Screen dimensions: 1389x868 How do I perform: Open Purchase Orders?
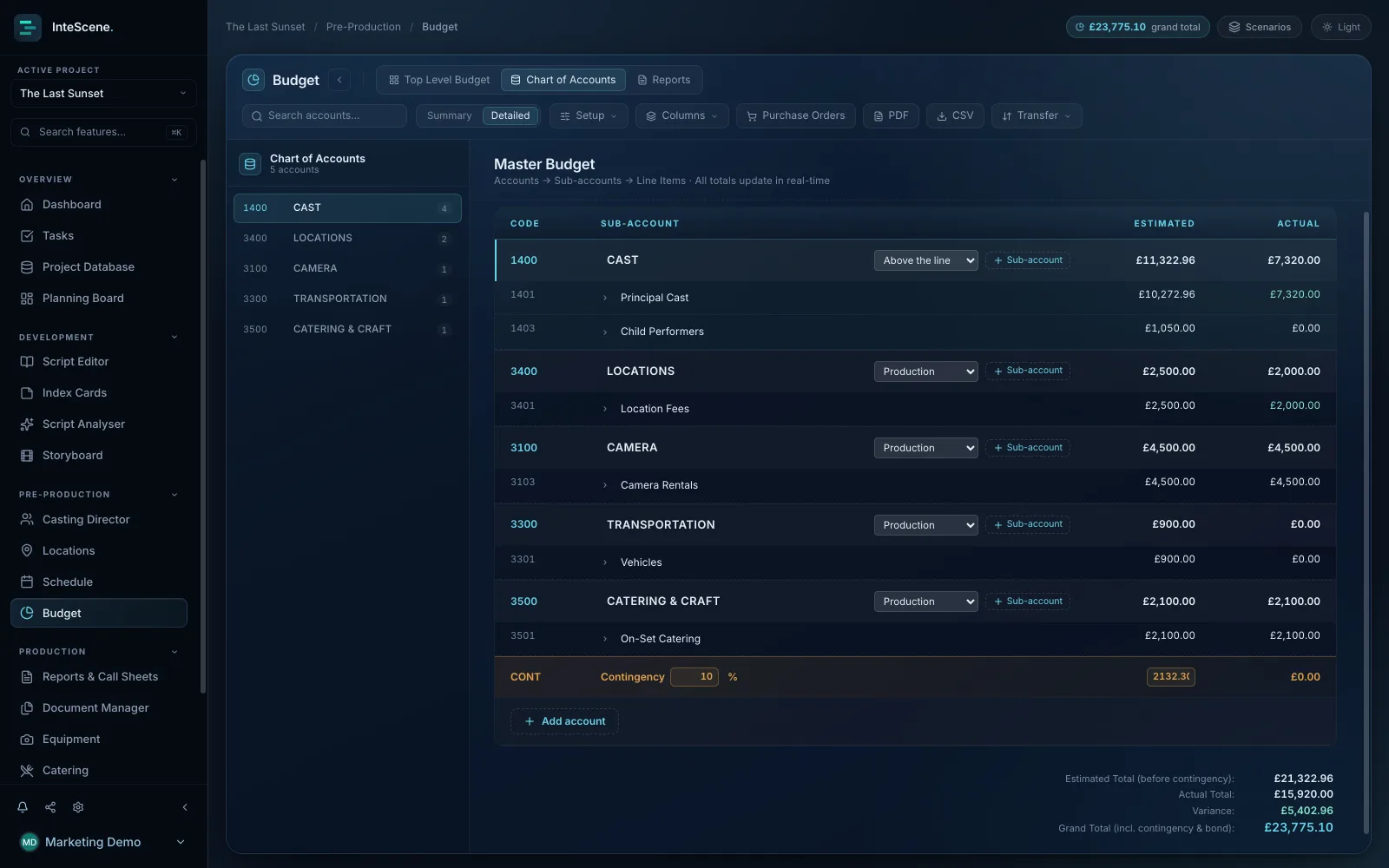(x=796, y=115)
